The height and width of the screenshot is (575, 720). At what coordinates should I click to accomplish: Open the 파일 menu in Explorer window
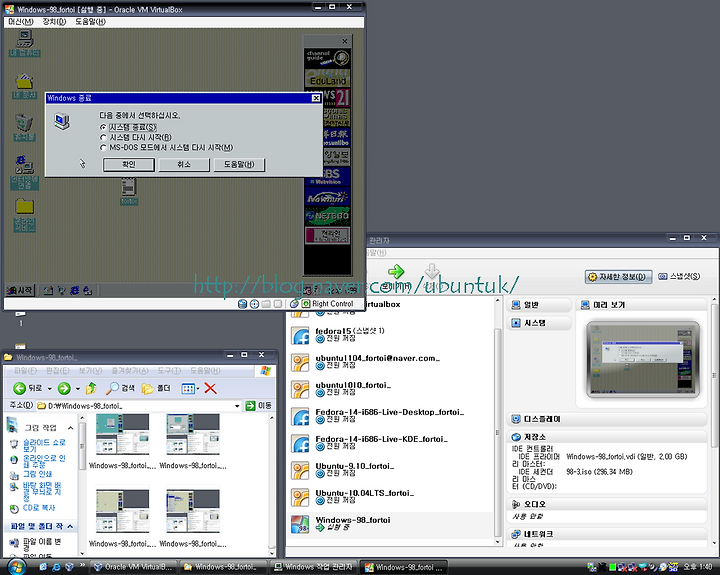pyautogui.click(x=25, y=371)
